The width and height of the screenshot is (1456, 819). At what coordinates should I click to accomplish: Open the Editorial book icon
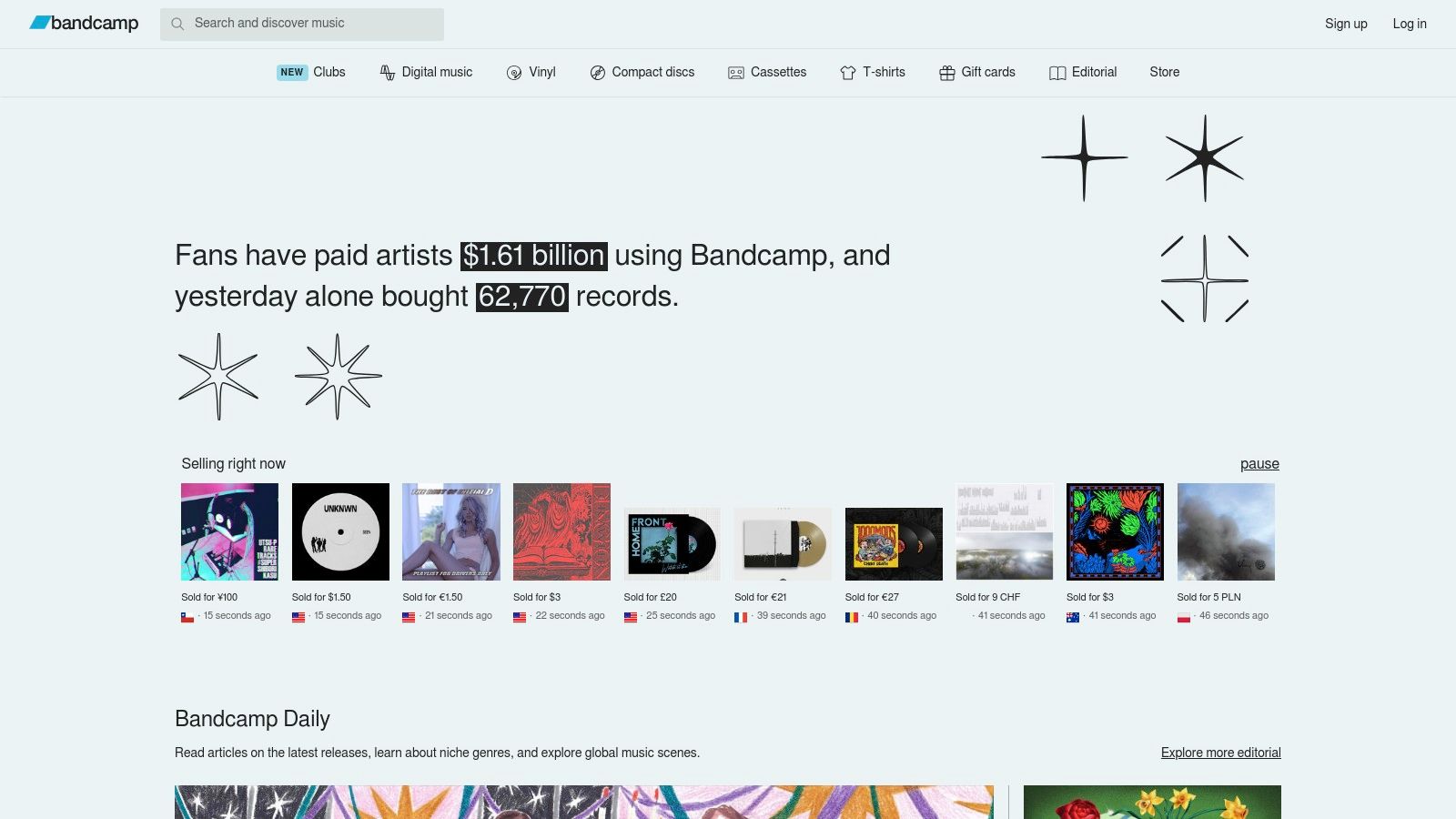(1057, 72)
